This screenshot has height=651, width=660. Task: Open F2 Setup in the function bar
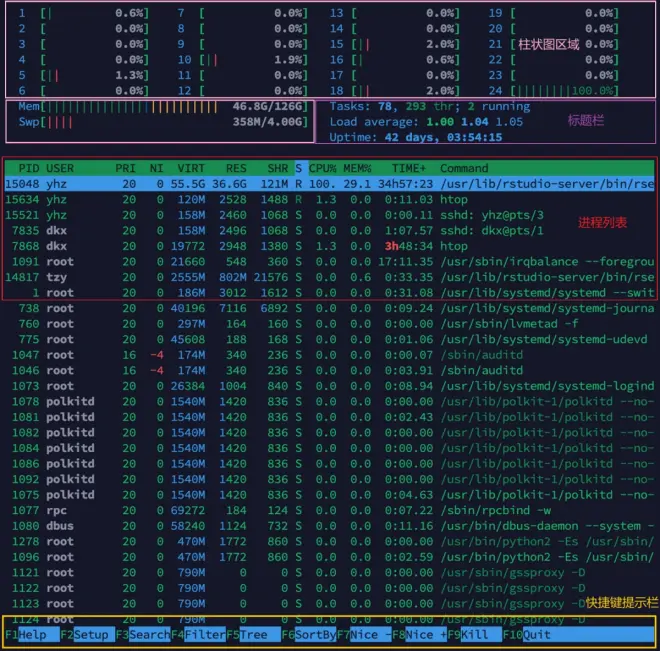[x=88, y=635]
